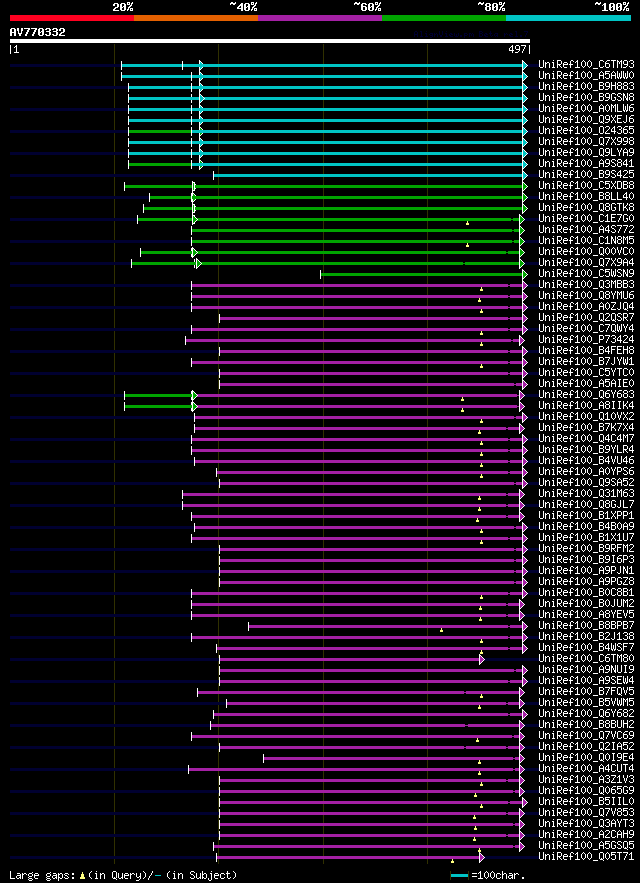Select the UniRef100_A2CAH9 label
The width and height of the screenshot is (640, 883).
coord(586,833)
